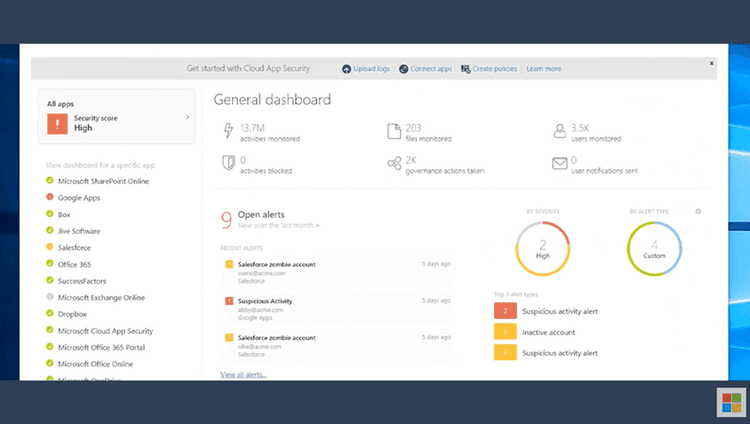Click the governance actions share icon
Image resolution: width=750 pixels, height=424 pixels.
(x=393, y=163)
